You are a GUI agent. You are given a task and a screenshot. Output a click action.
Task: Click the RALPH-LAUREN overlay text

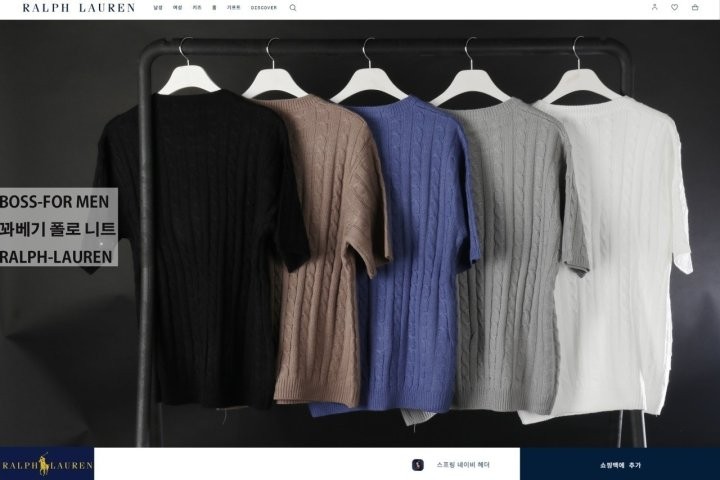click(56, 257)
